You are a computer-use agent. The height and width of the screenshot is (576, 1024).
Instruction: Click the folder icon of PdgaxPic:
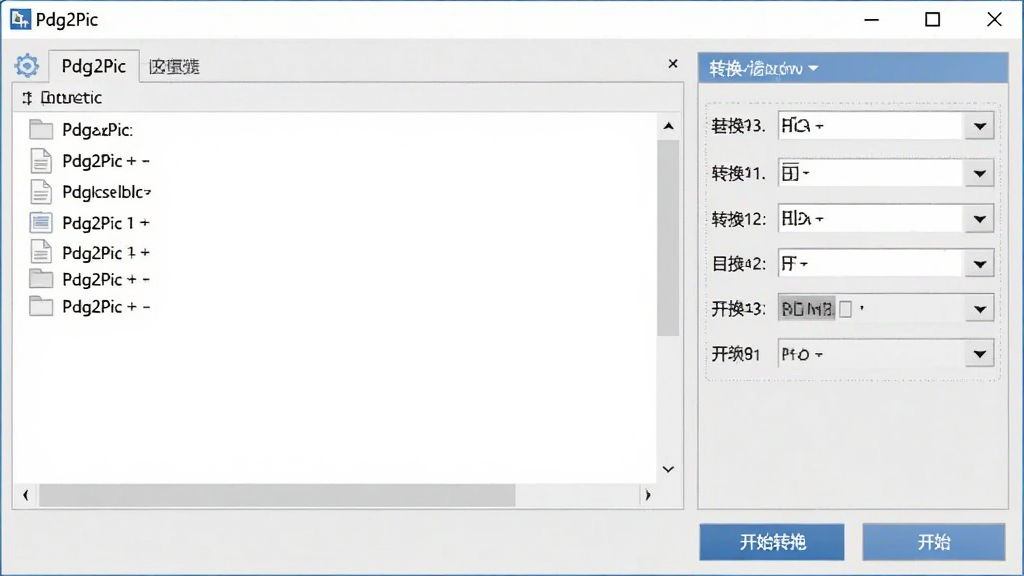coord(40,130)
